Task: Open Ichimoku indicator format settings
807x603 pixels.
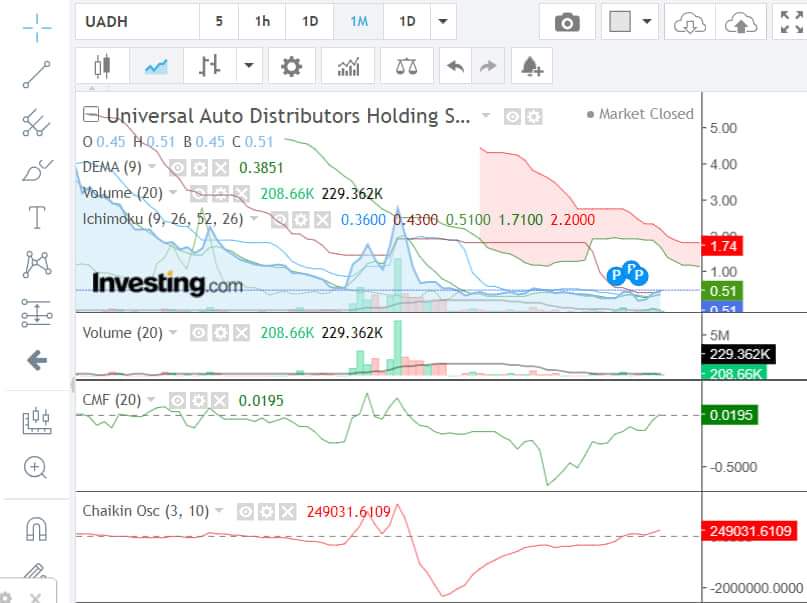Action: point(301,220)
